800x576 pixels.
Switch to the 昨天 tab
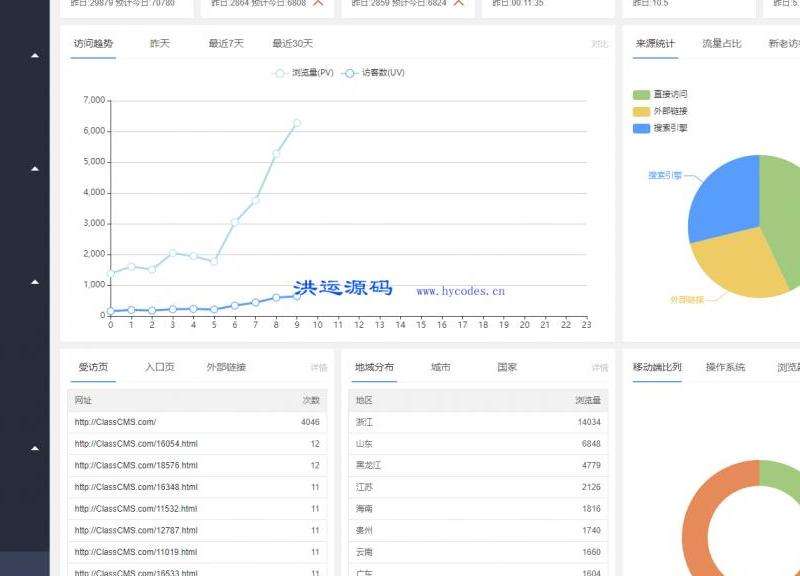click(160, 44)
